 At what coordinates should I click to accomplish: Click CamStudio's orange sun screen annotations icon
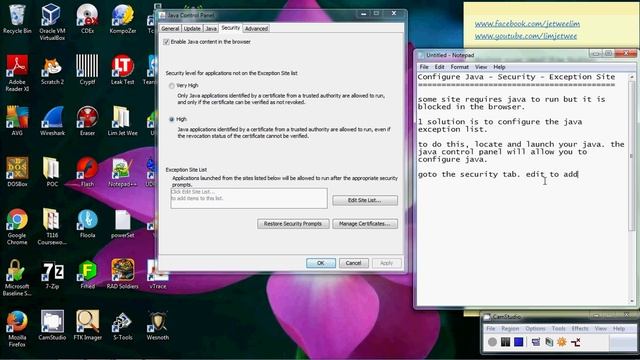pyautogui.click(x=562, y=342)
